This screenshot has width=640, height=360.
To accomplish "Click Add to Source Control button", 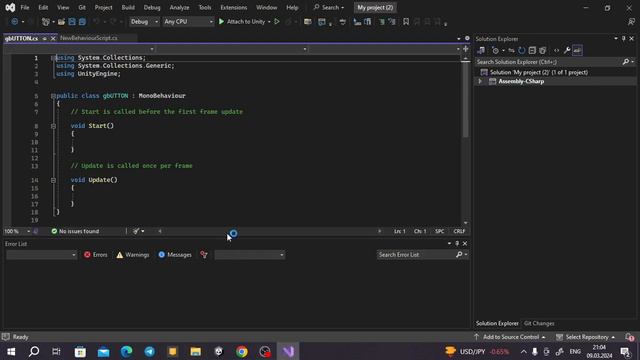I will pyautogui.click(x=509, y=337).
